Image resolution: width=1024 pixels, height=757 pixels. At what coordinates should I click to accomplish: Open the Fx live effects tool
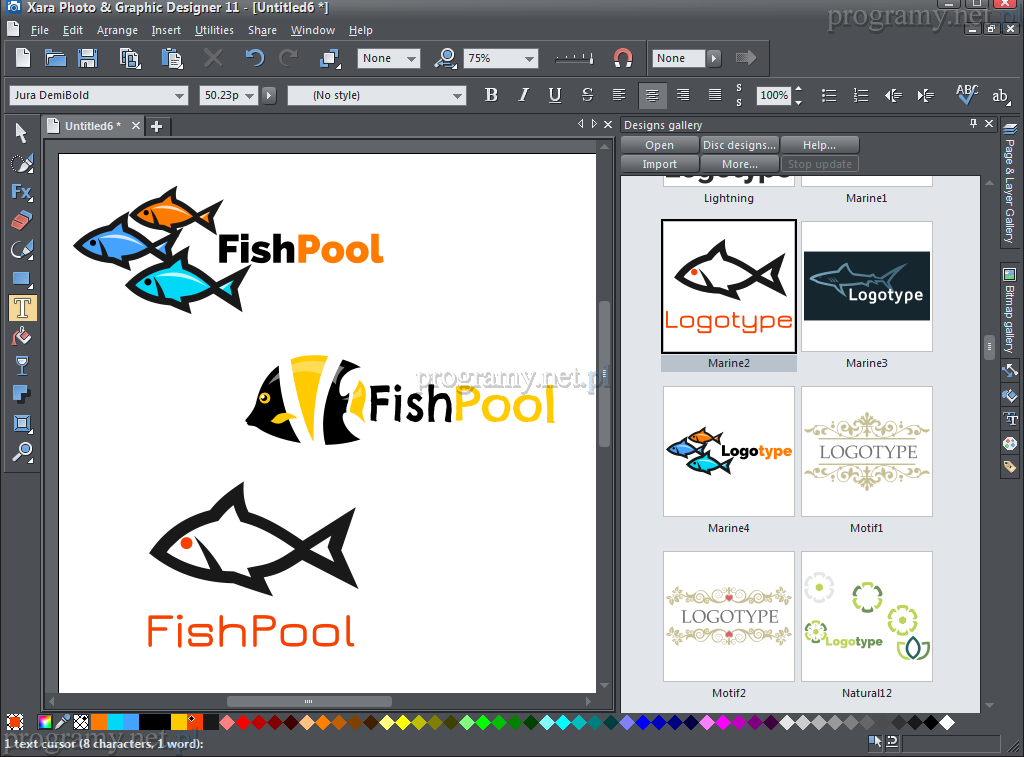pyautogui.click(x=22, y=191)
